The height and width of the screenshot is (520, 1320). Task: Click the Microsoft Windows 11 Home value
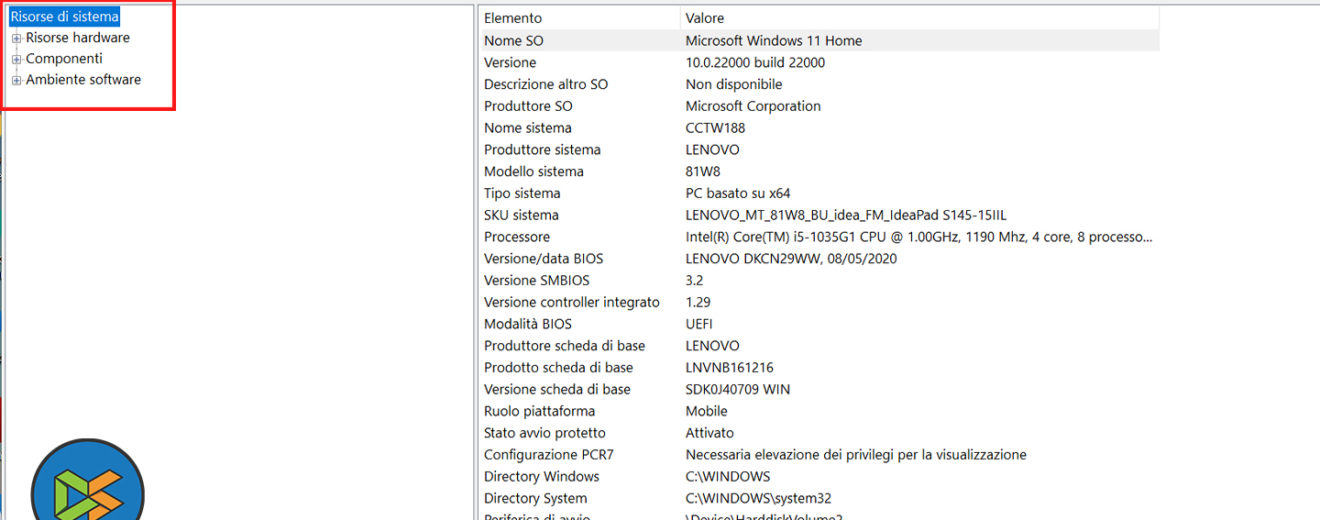point(773,41)
